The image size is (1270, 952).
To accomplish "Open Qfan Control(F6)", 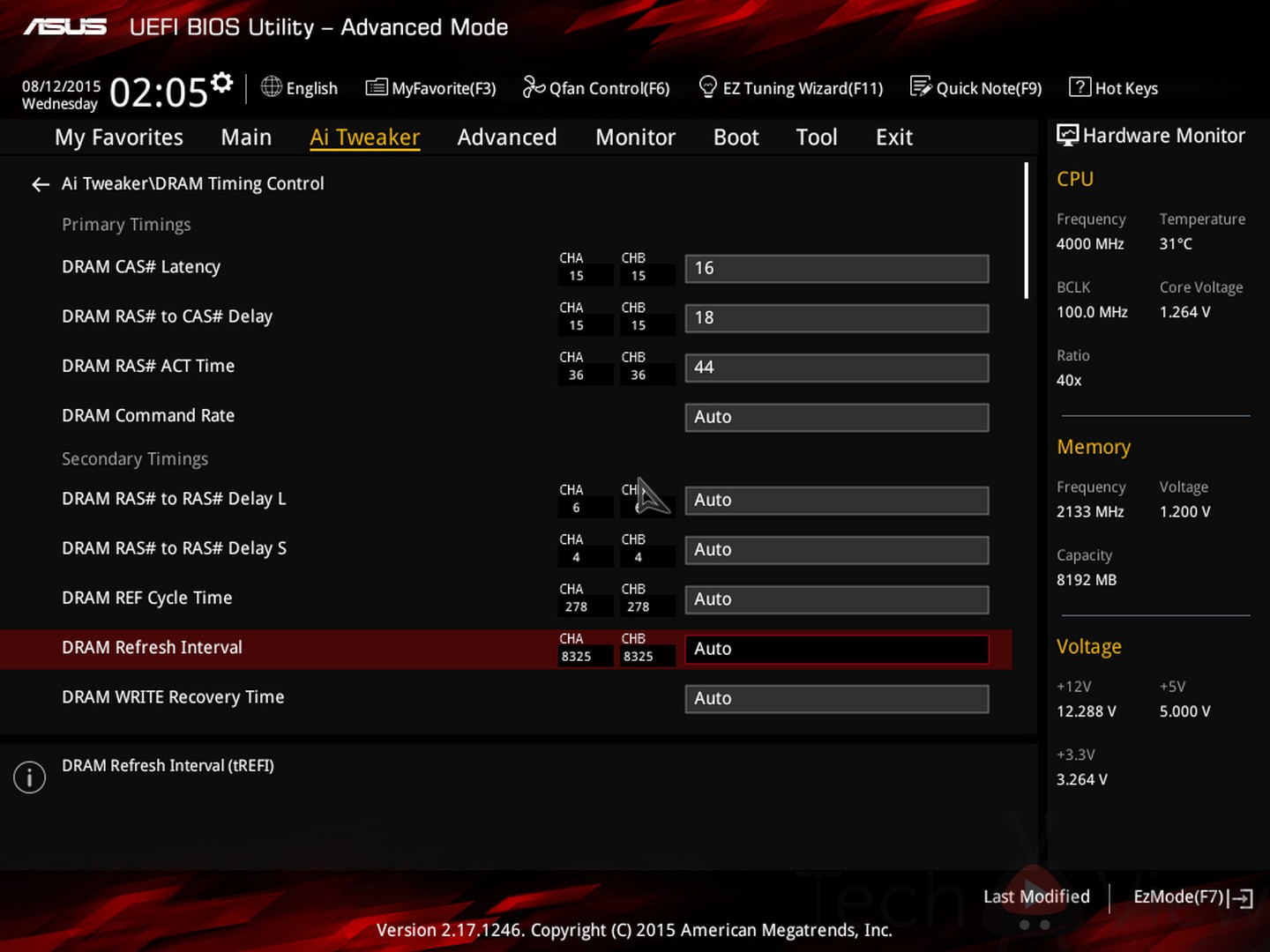I will coord(609,88).
